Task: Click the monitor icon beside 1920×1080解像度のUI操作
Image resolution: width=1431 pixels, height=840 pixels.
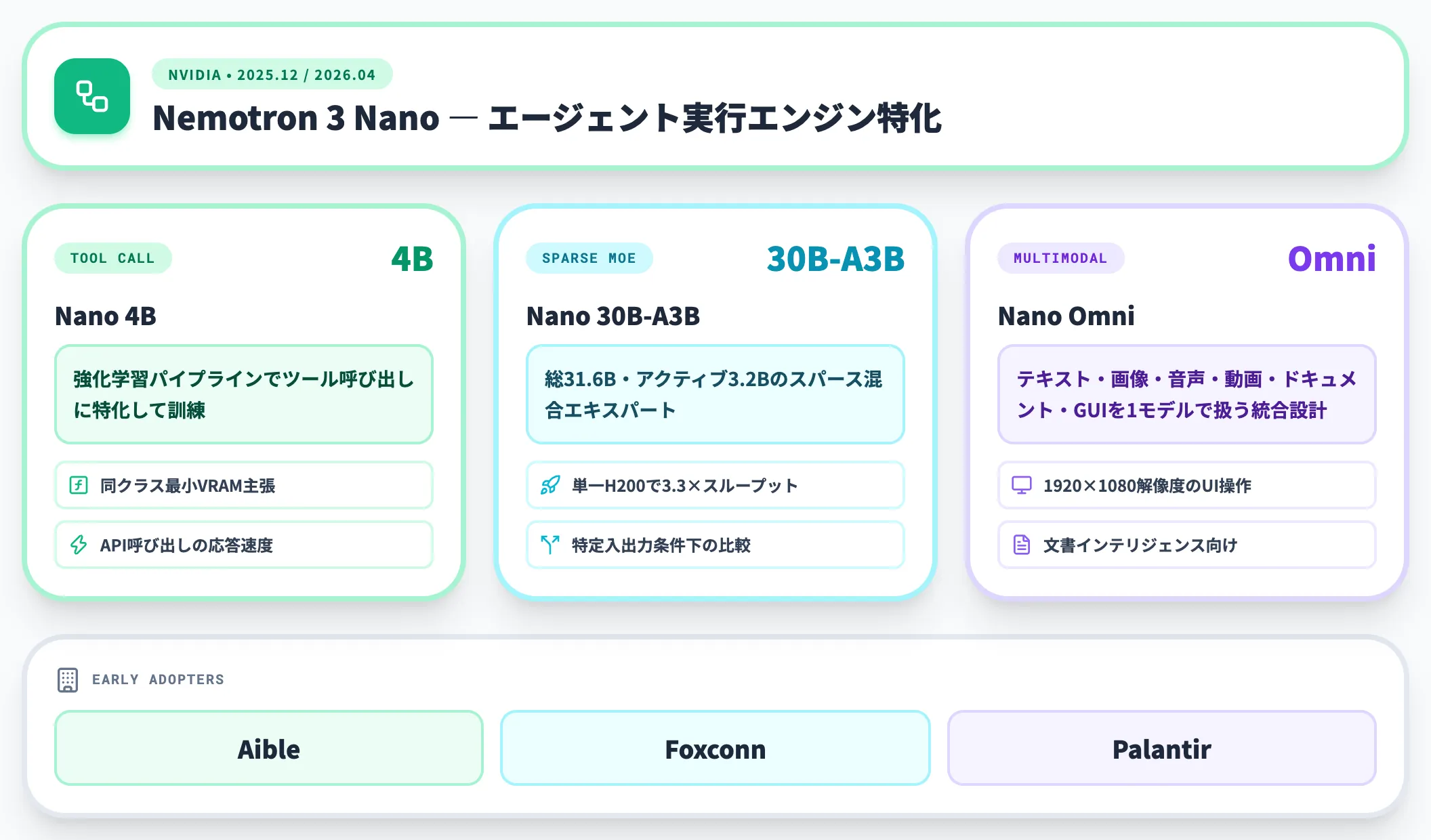Action: [x=1022, y=485]
